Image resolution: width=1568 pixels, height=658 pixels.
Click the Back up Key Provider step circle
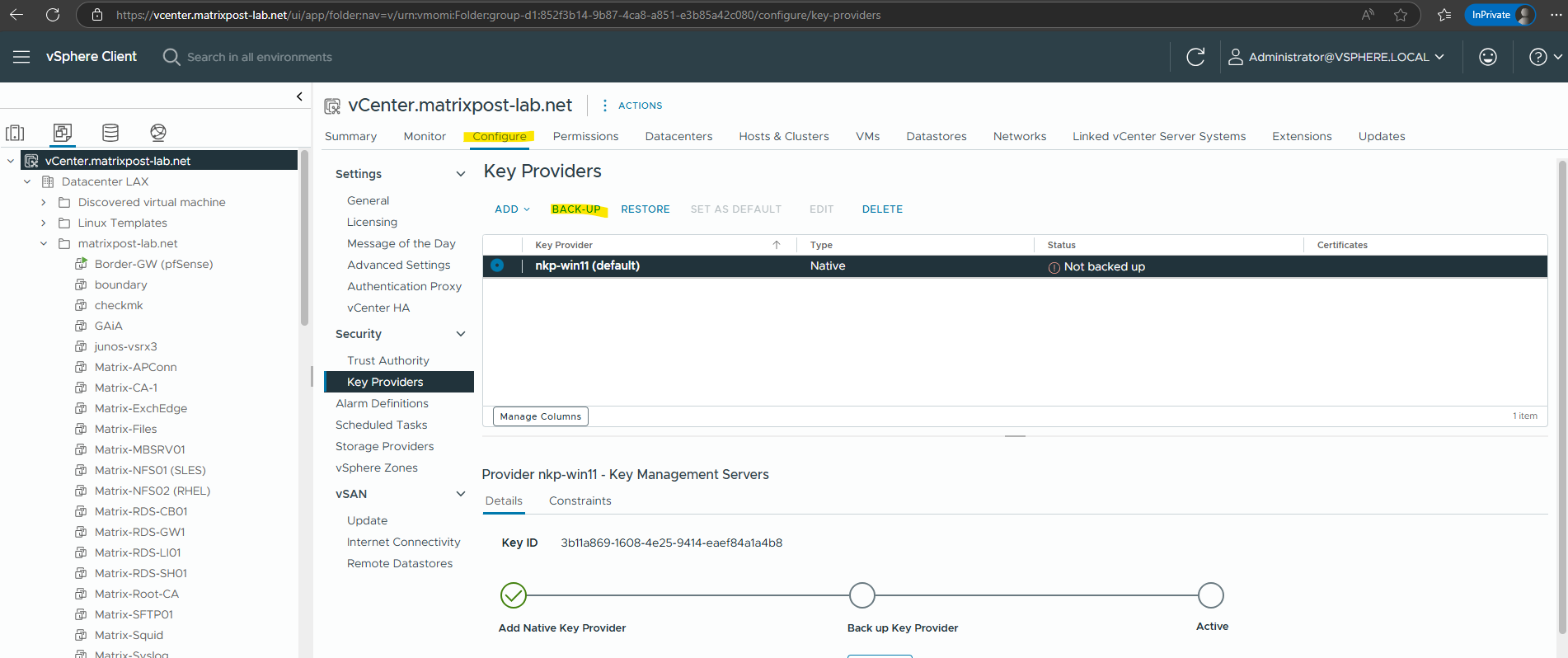(x=861, y=595)
